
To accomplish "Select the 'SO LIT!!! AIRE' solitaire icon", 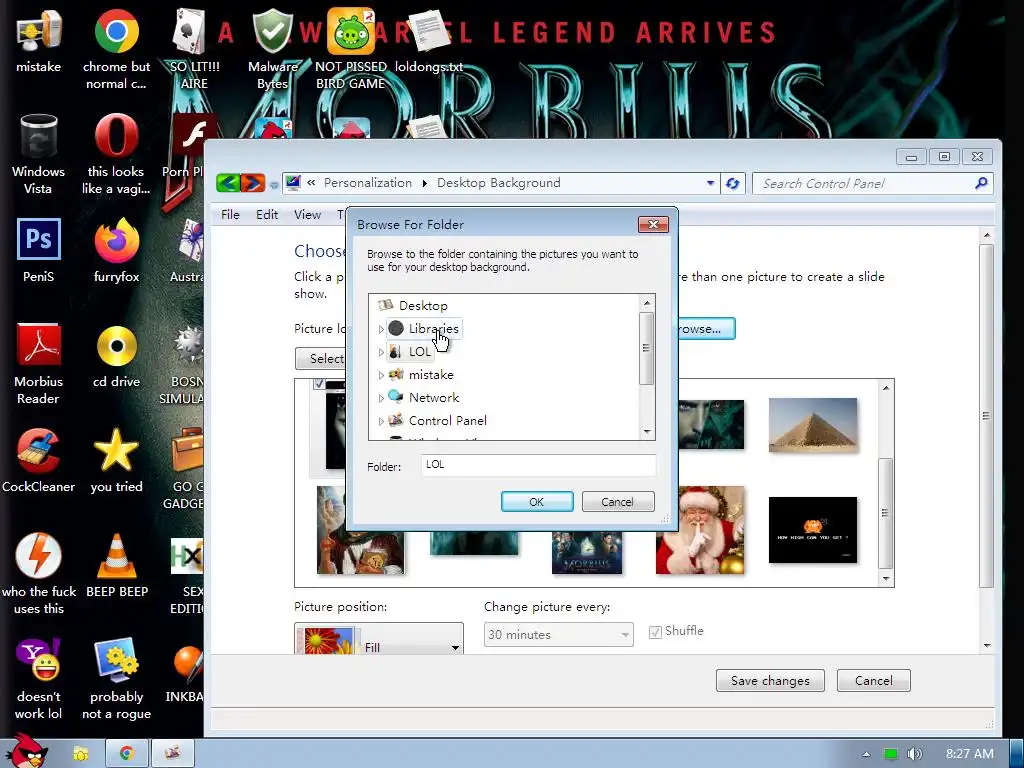I will (194, 49).
